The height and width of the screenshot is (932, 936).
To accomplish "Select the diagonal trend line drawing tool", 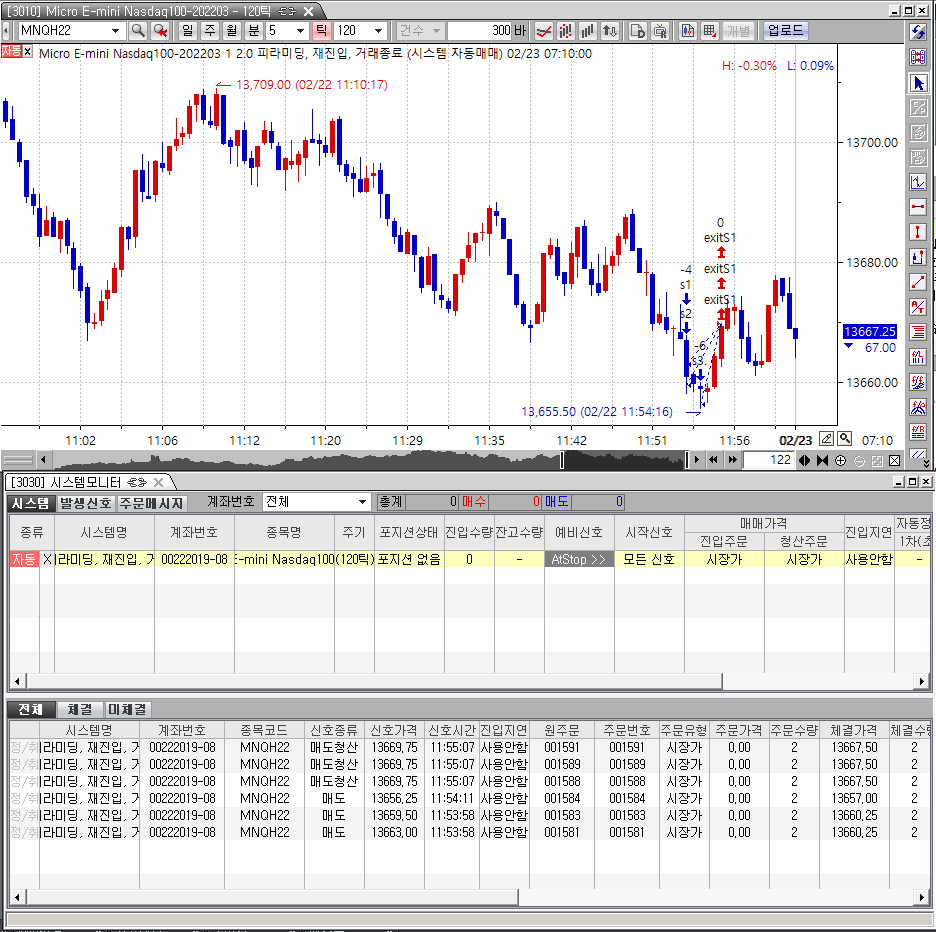I will [x=918, y=281].
